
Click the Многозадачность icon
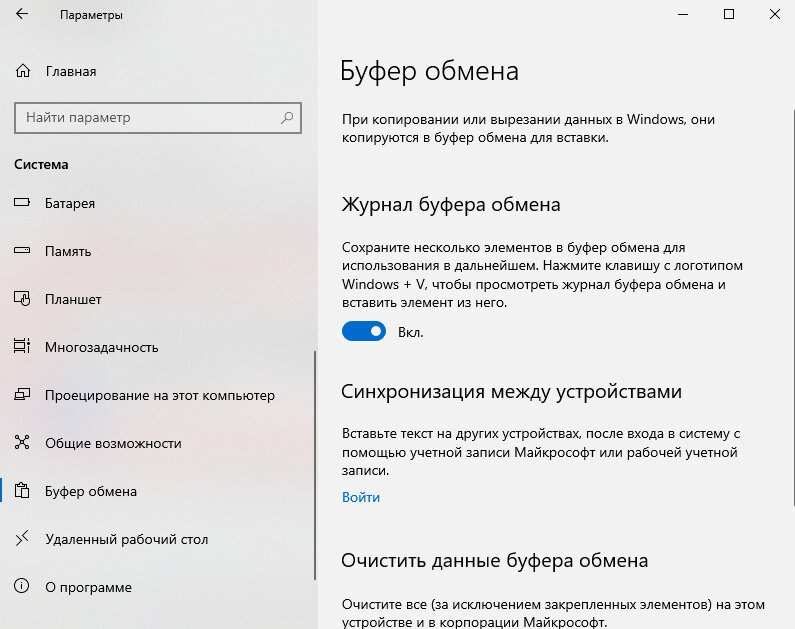(x=22, y=346)
